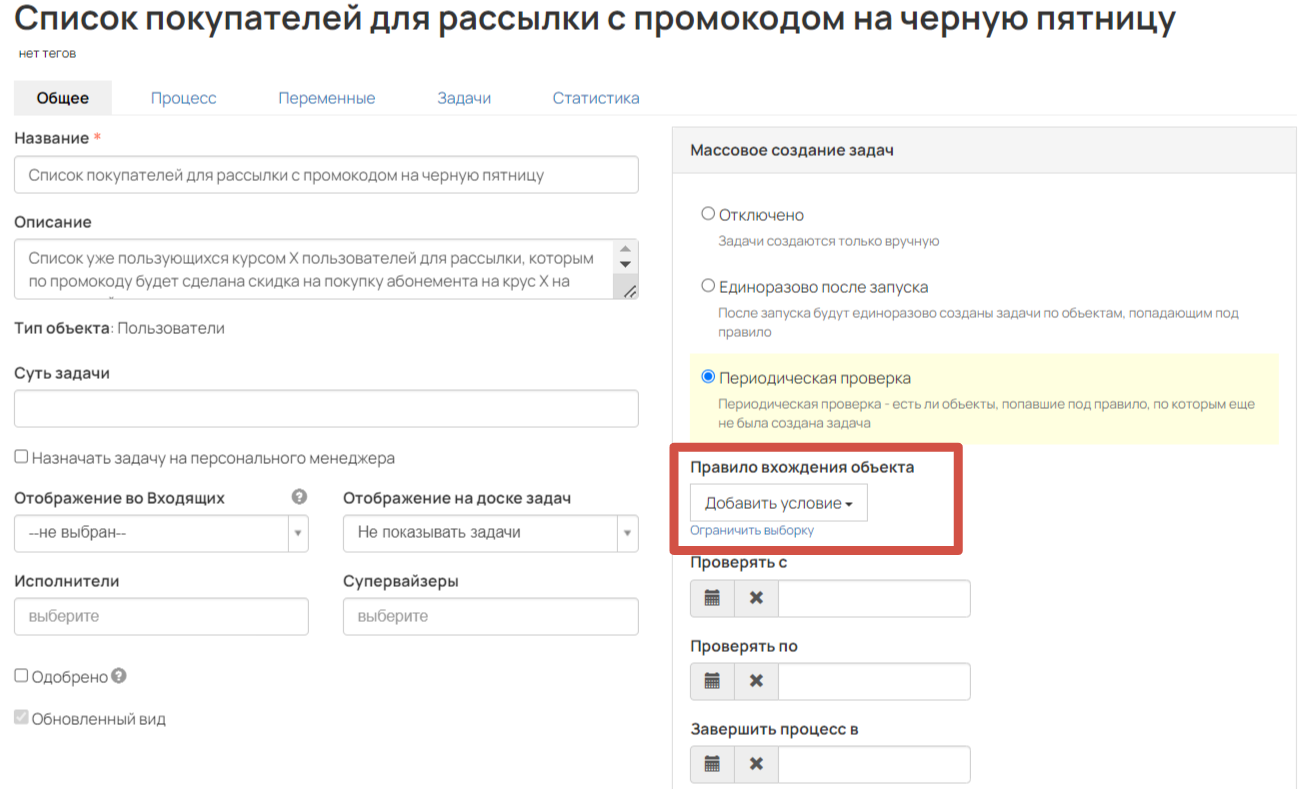Viewport: 1311px width, 789px height.
Task: Click Массовое создание задач panel header
Action: tap(984, 150)
